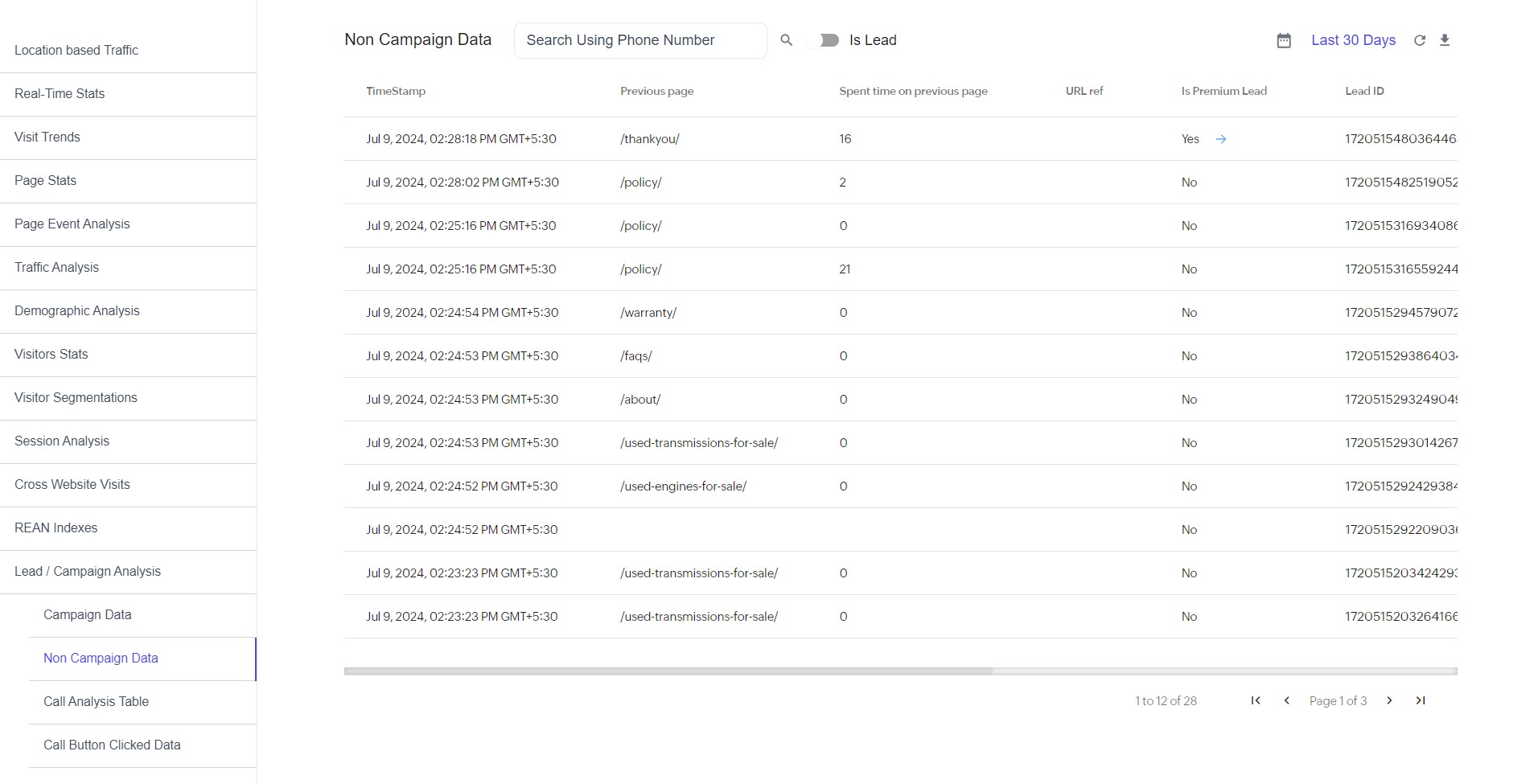The height and width of the screenshot is (784, 1538).
Task: Go to previous page of results
Action: coord(1287,700)
